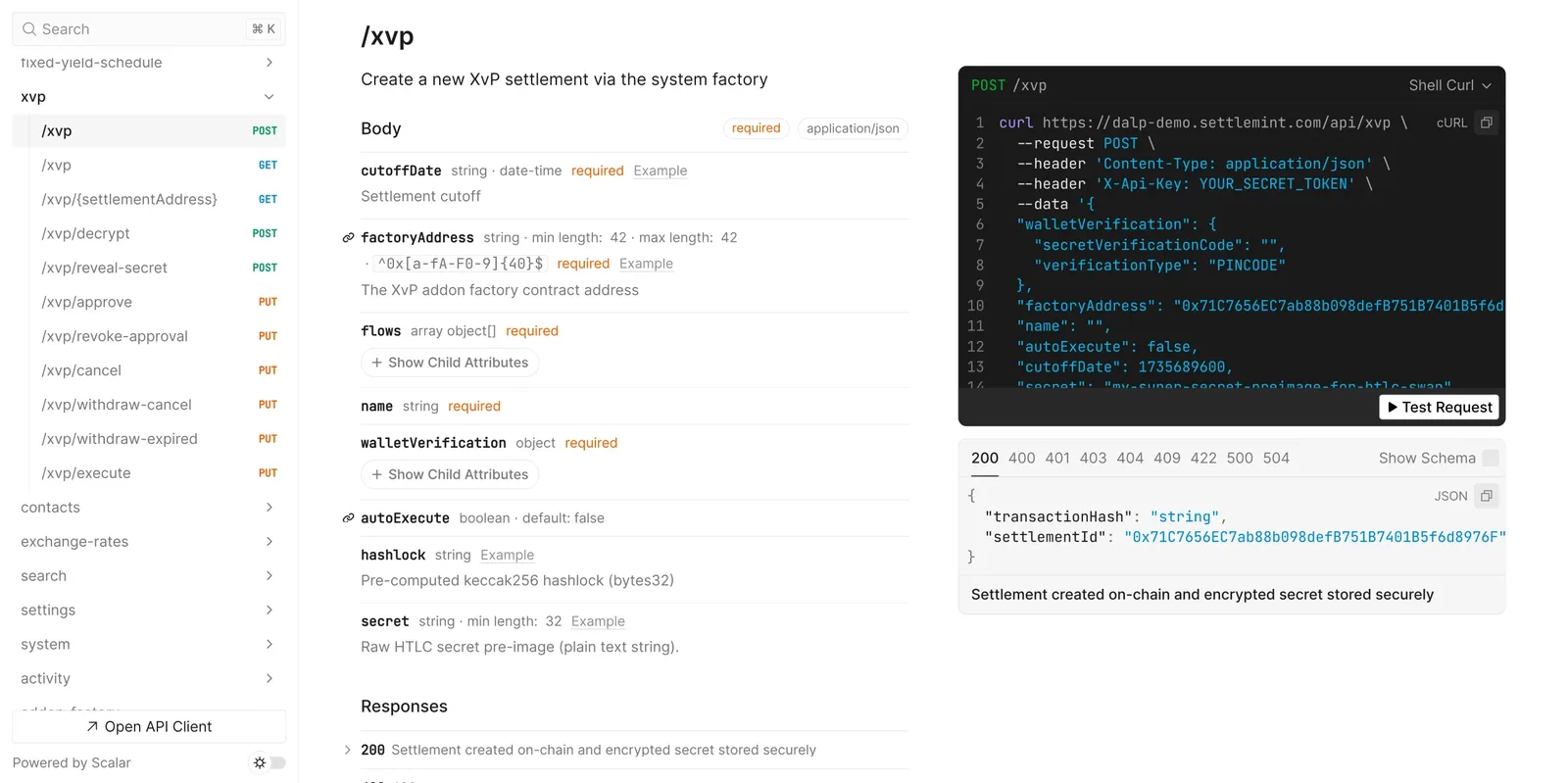Open the /xvp/execute endpoint
The width and height of the screenshot is (1568, 783).
point(149,473)
